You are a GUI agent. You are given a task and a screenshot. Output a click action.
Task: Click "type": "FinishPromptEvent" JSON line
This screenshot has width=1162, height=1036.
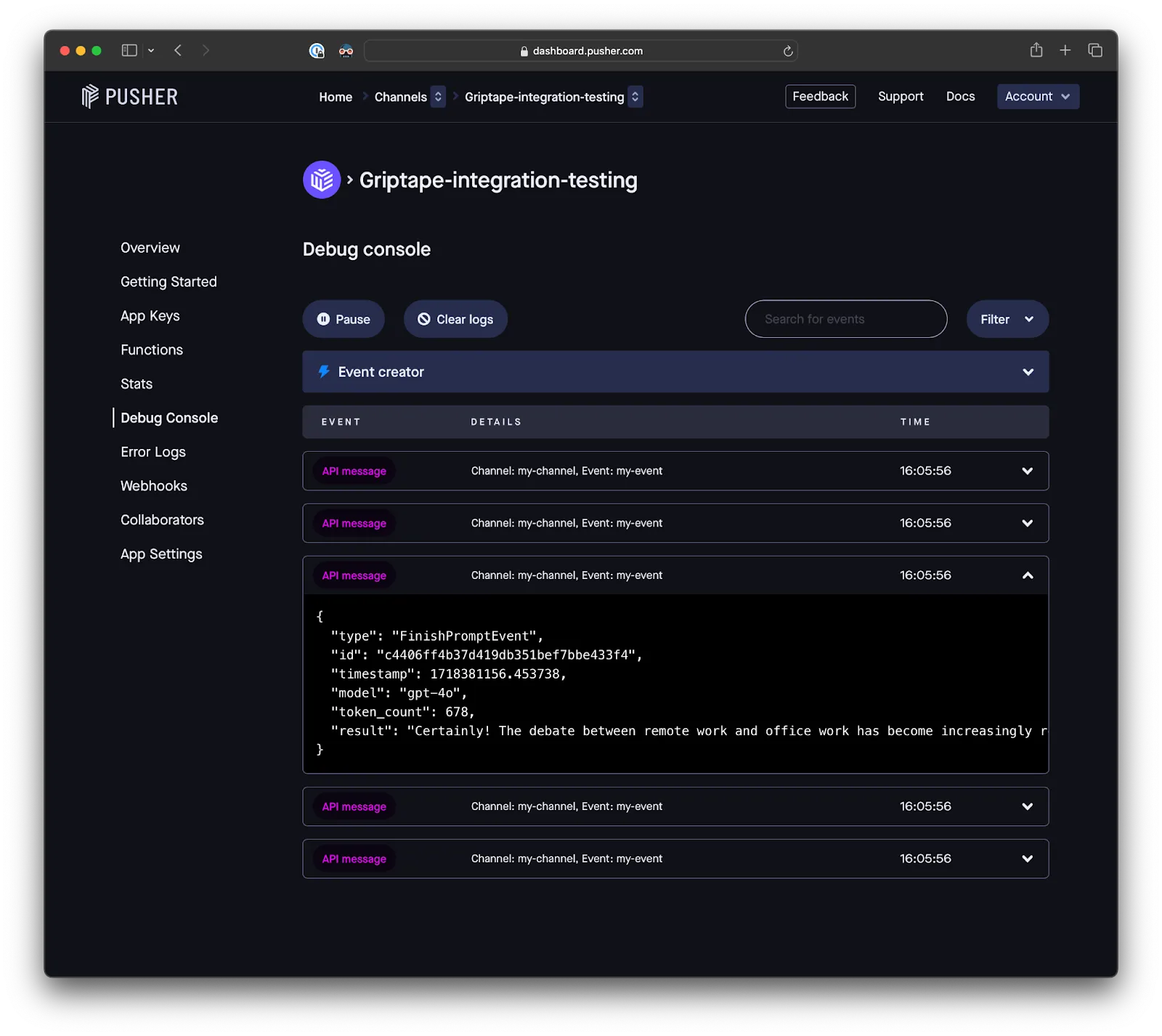click(x=437, y=636)
